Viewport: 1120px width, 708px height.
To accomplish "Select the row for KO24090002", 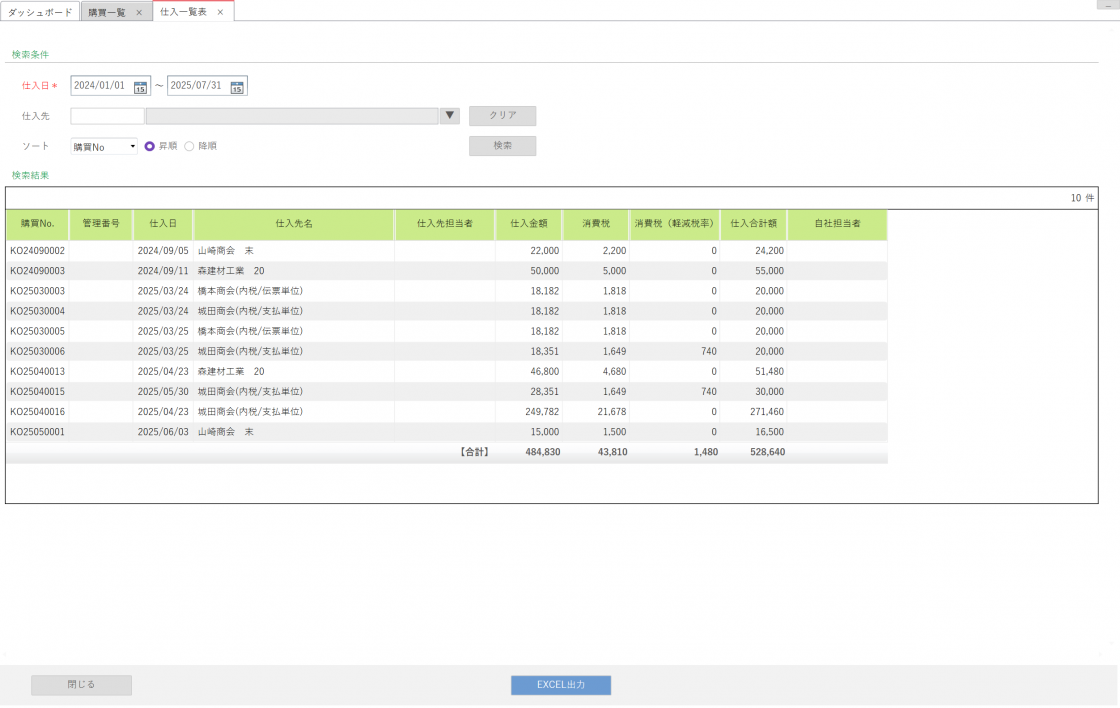I will tap(37, 251).
